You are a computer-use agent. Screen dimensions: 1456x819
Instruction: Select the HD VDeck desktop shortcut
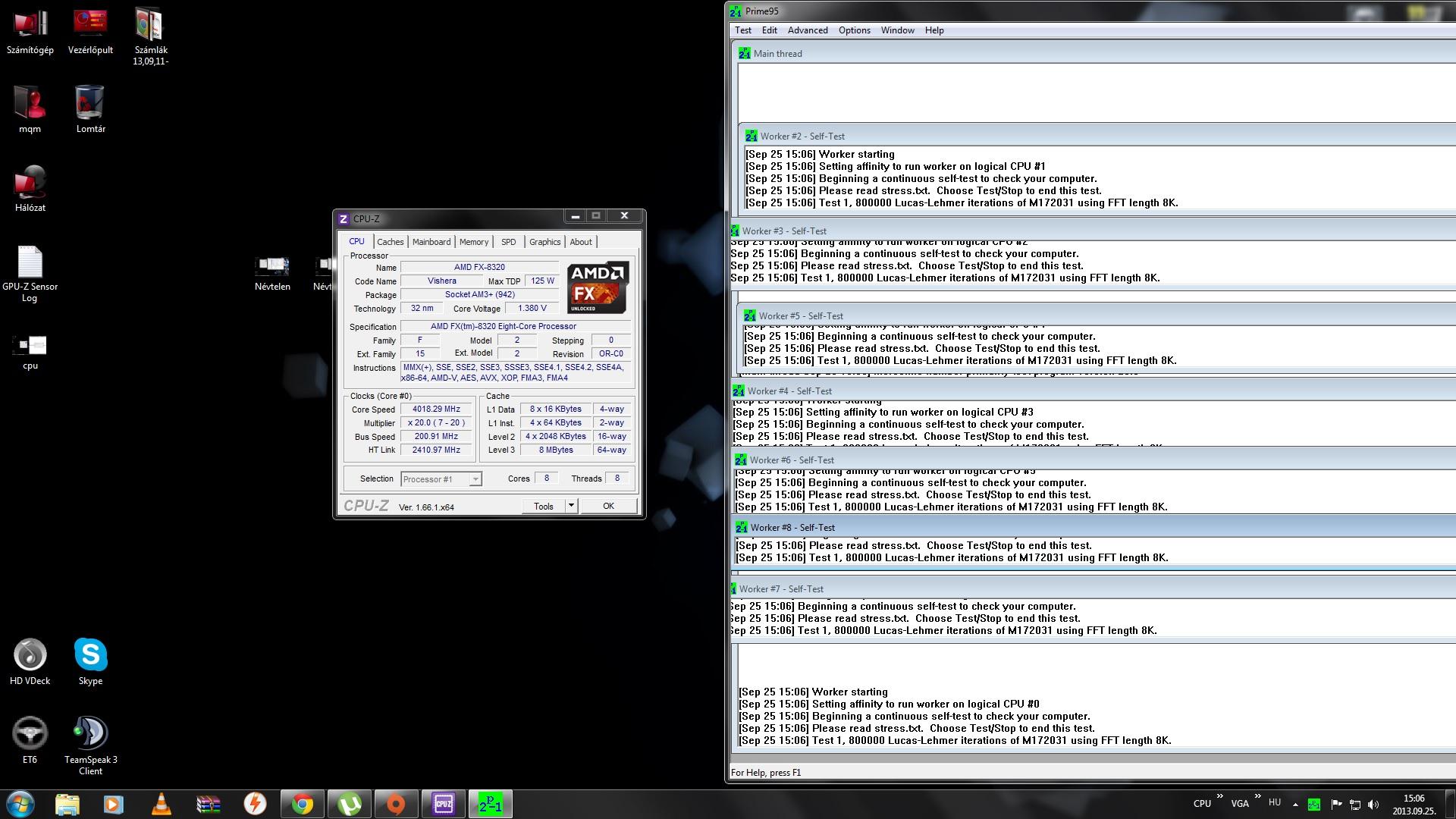tap(30, 662)
